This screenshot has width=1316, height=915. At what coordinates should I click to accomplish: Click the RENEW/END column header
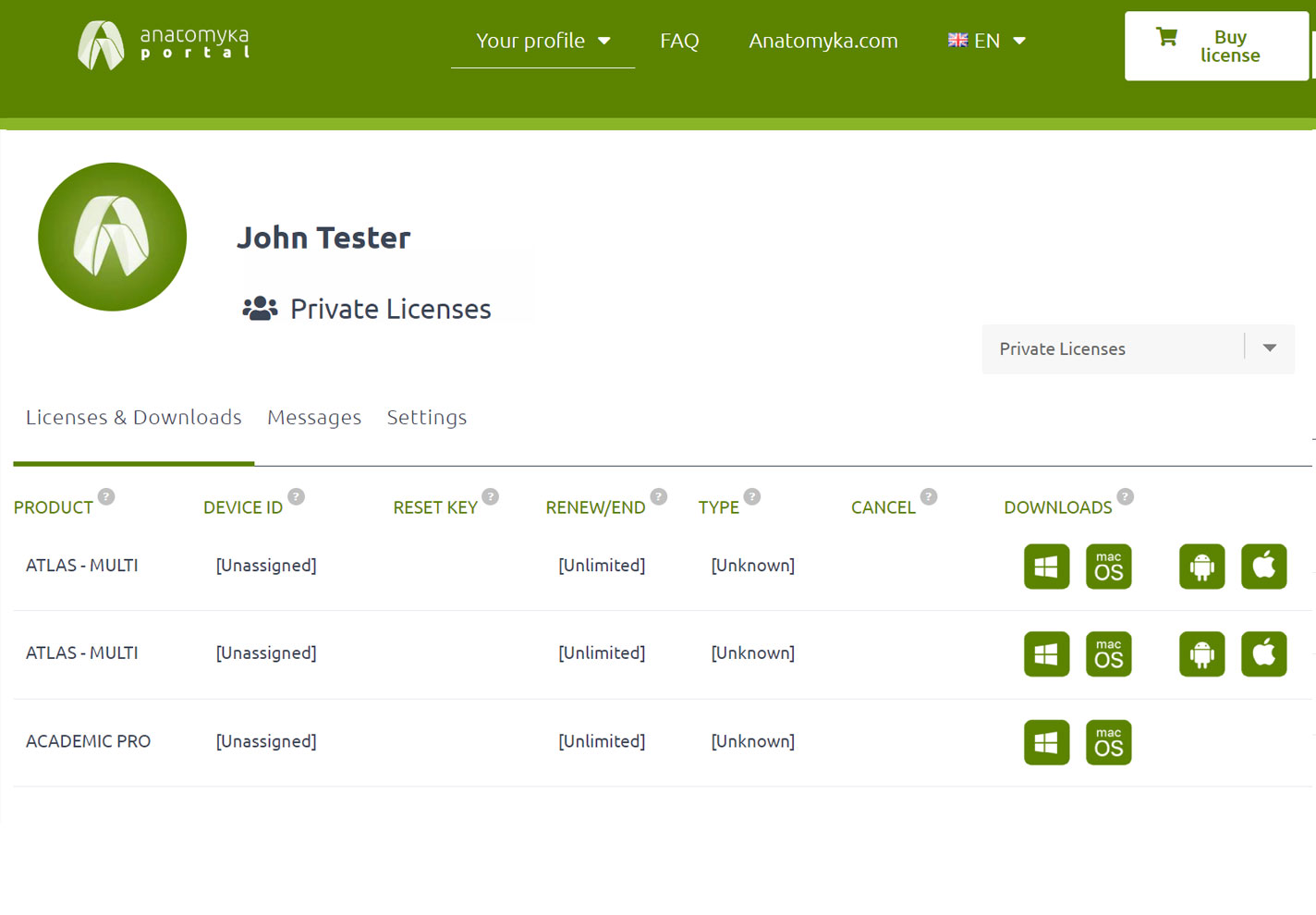pyautogui.click(x=595, y=507)
